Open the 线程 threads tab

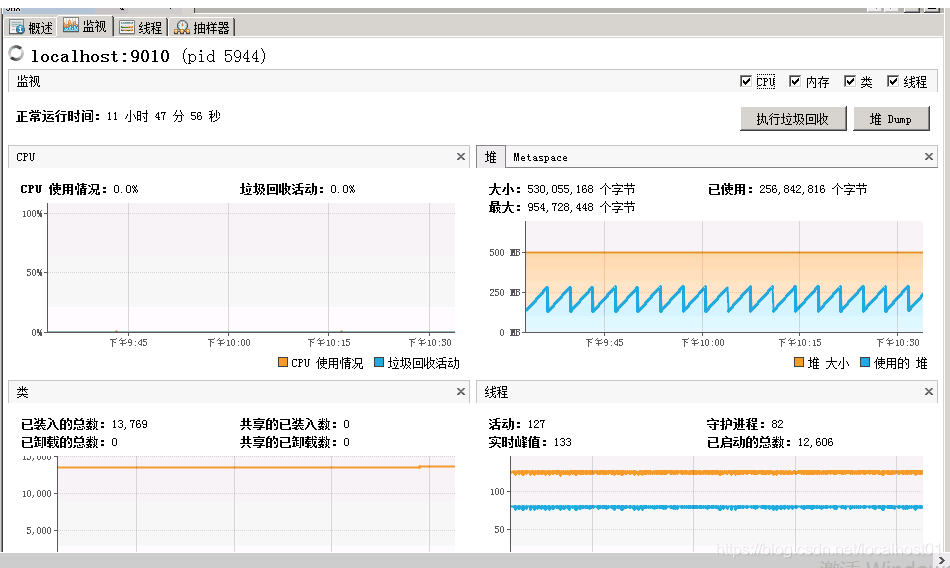pyautogui.click(x=141, y=27)
